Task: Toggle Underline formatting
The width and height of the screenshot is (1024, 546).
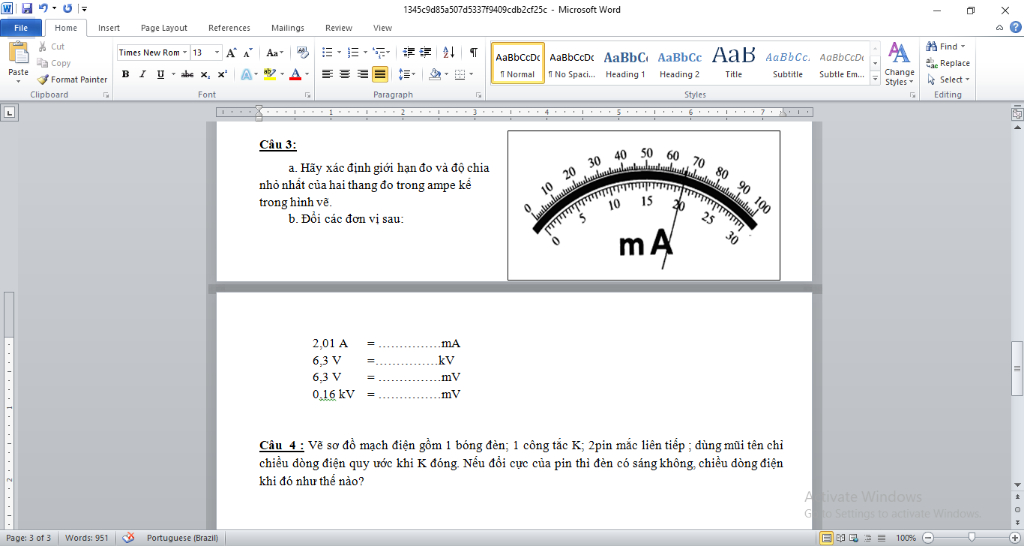Action: (160, 74)
